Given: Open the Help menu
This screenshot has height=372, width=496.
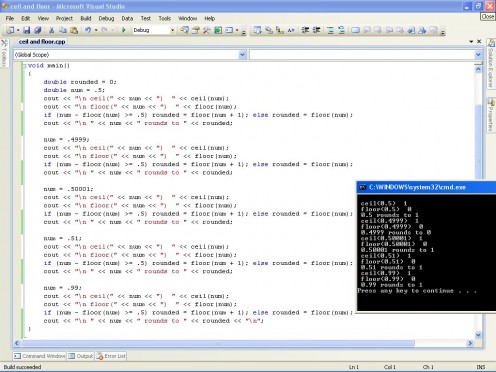Looking at the screenshot, I should point(209,18).
